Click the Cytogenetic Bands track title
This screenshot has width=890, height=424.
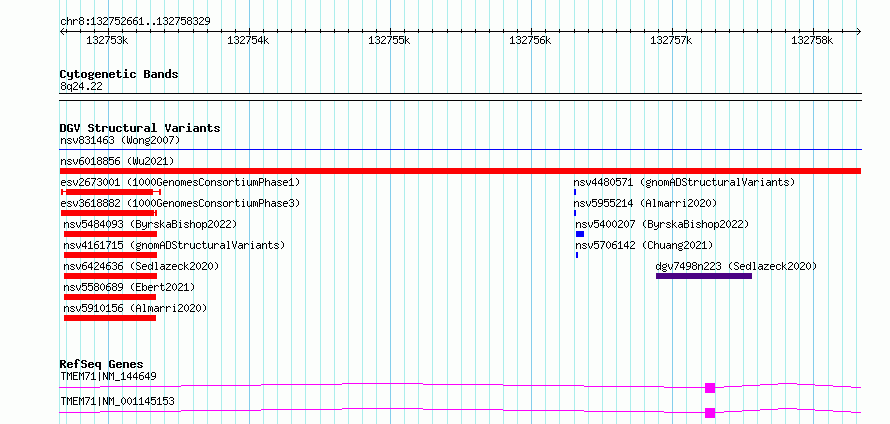pyautogui.click(x=119, y=74)
